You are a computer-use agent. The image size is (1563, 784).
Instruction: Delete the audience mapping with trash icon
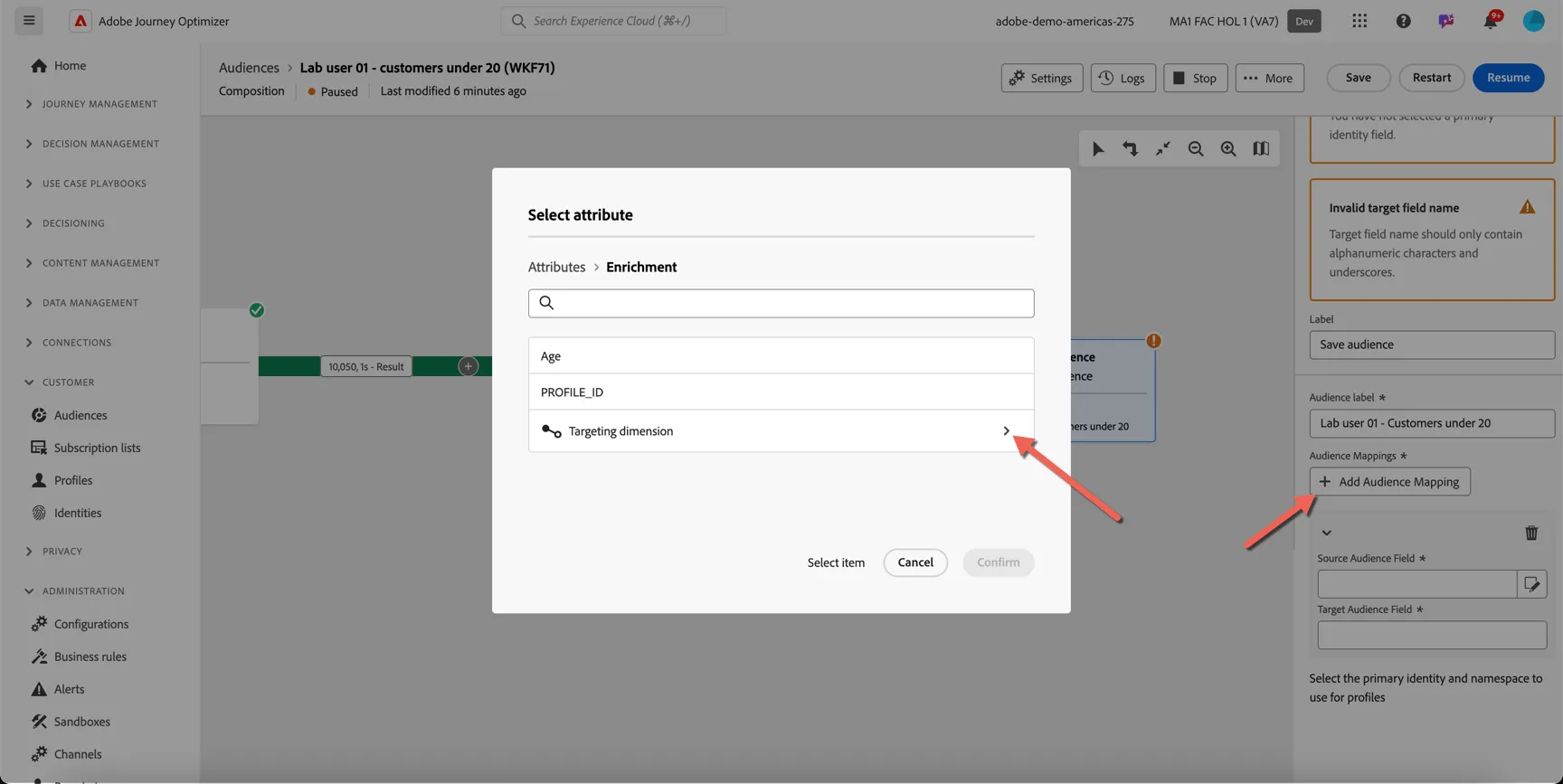(x=1531, y=534)
